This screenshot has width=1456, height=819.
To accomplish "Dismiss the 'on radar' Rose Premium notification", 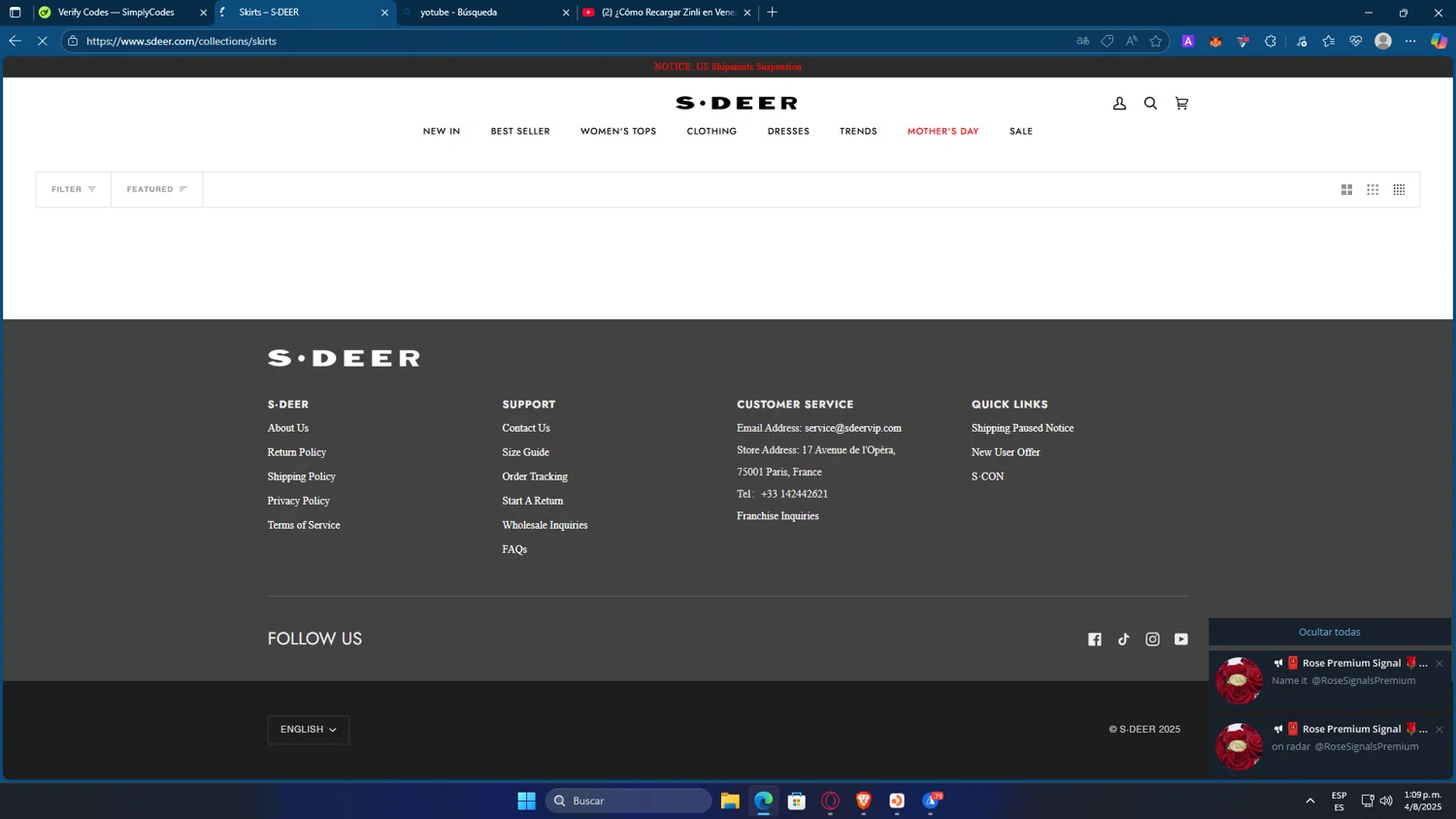I will point(1439,730).
